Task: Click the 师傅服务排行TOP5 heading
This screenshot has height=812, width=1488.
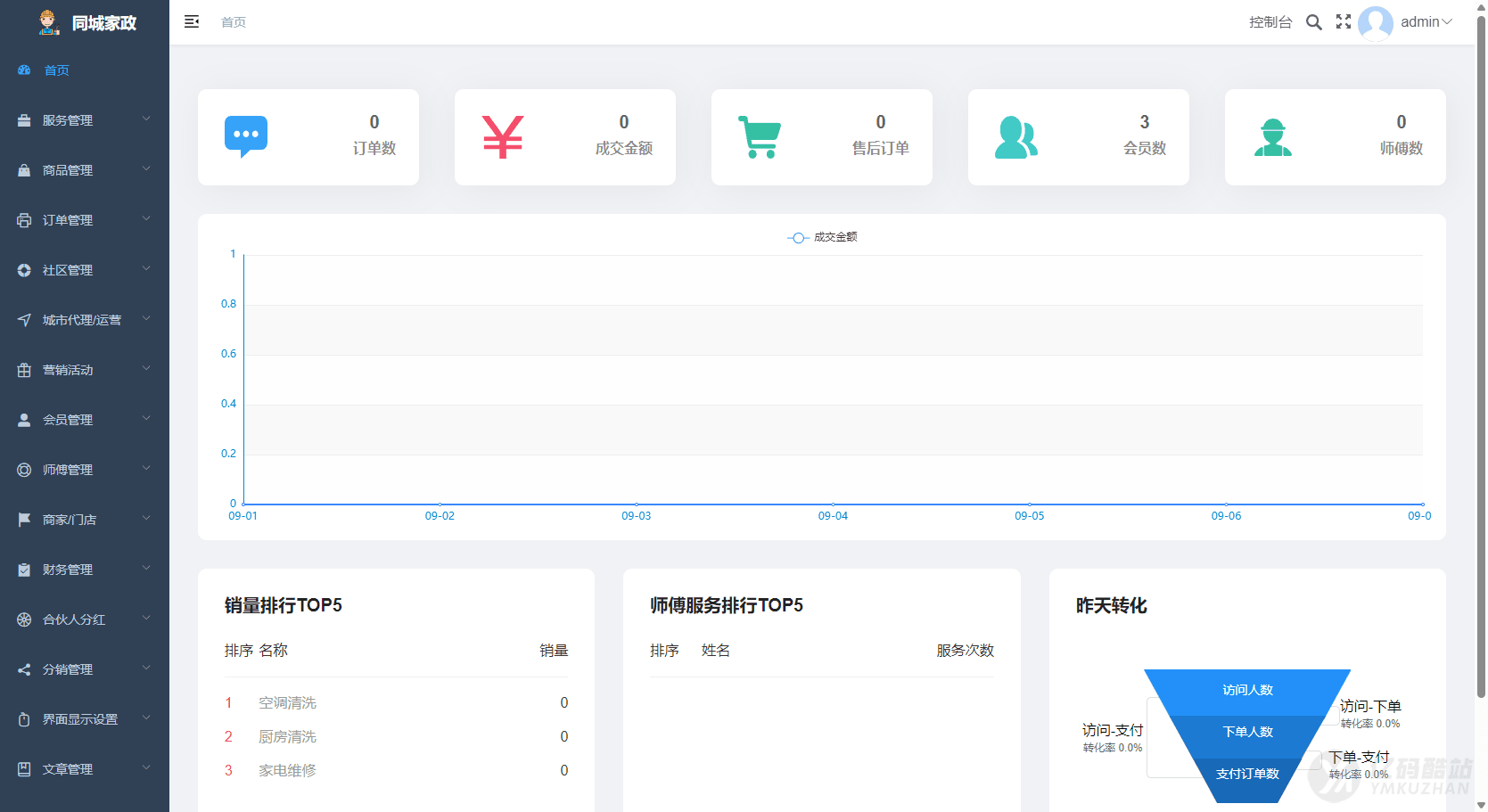Action: click(x=727, y=605)
